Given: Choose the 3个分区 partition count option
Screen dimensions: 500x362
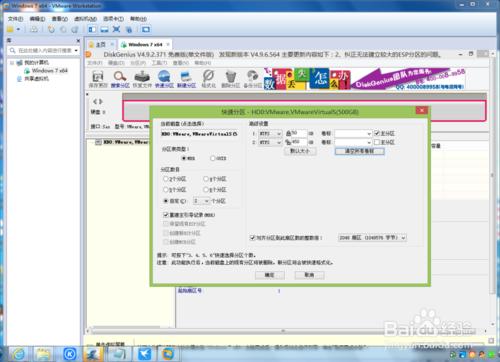Looking at the screenshot, I should 174,179.
